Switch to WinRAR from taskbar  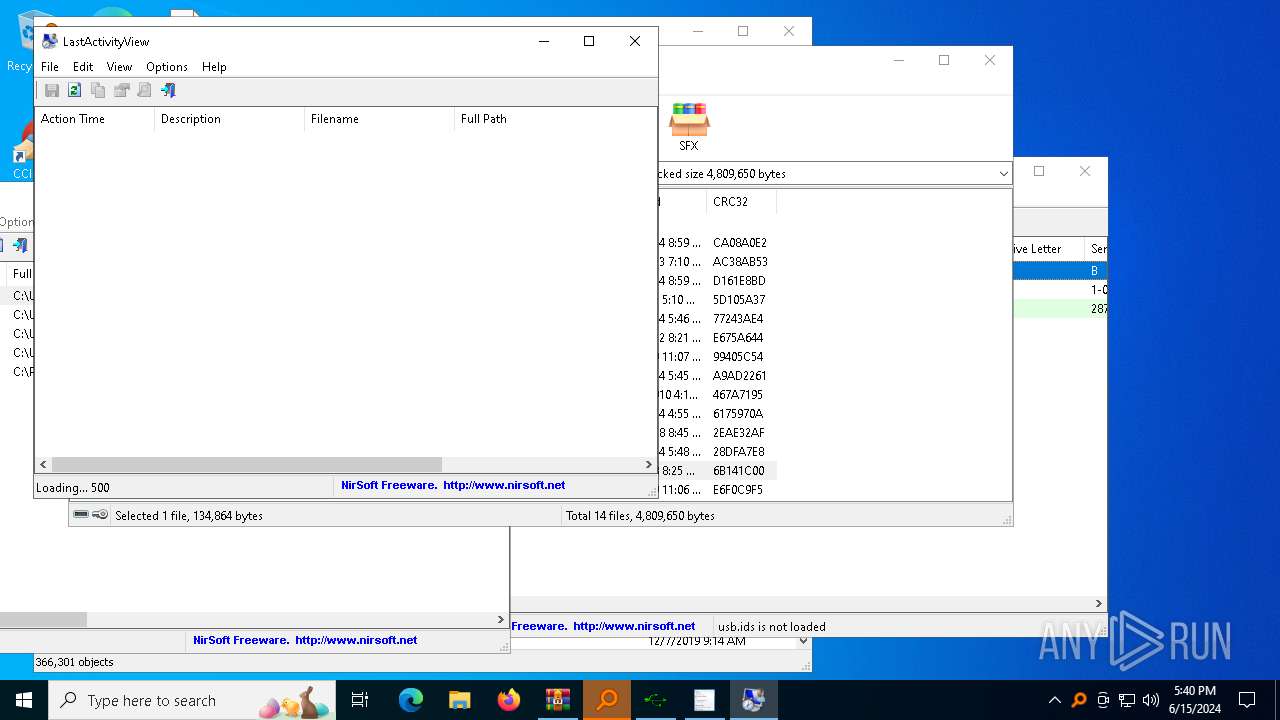pyautogui.click(x=558, y=700)
